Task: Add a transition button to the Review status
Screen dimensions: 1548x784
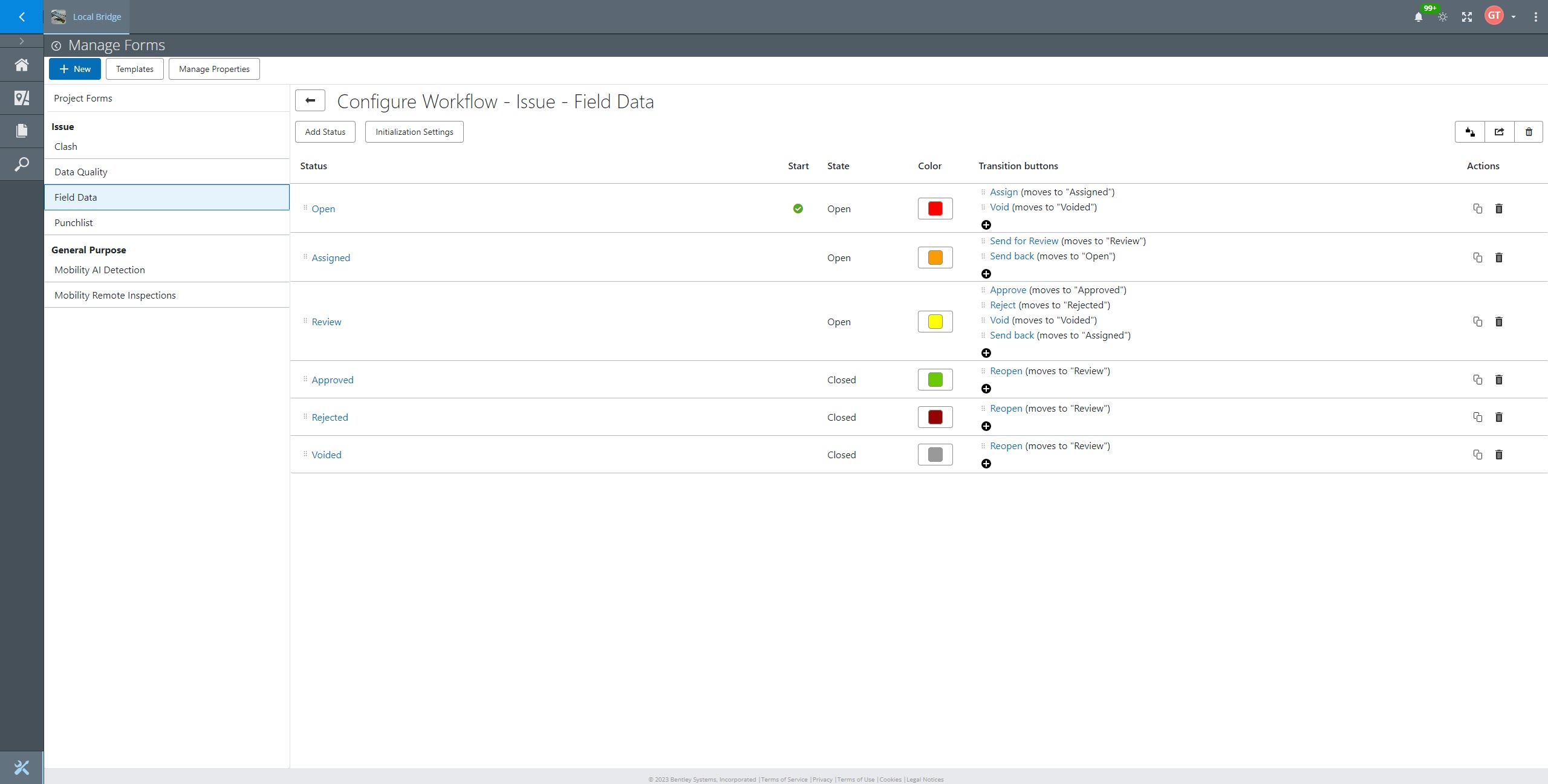Action: (x=986, y=353)
